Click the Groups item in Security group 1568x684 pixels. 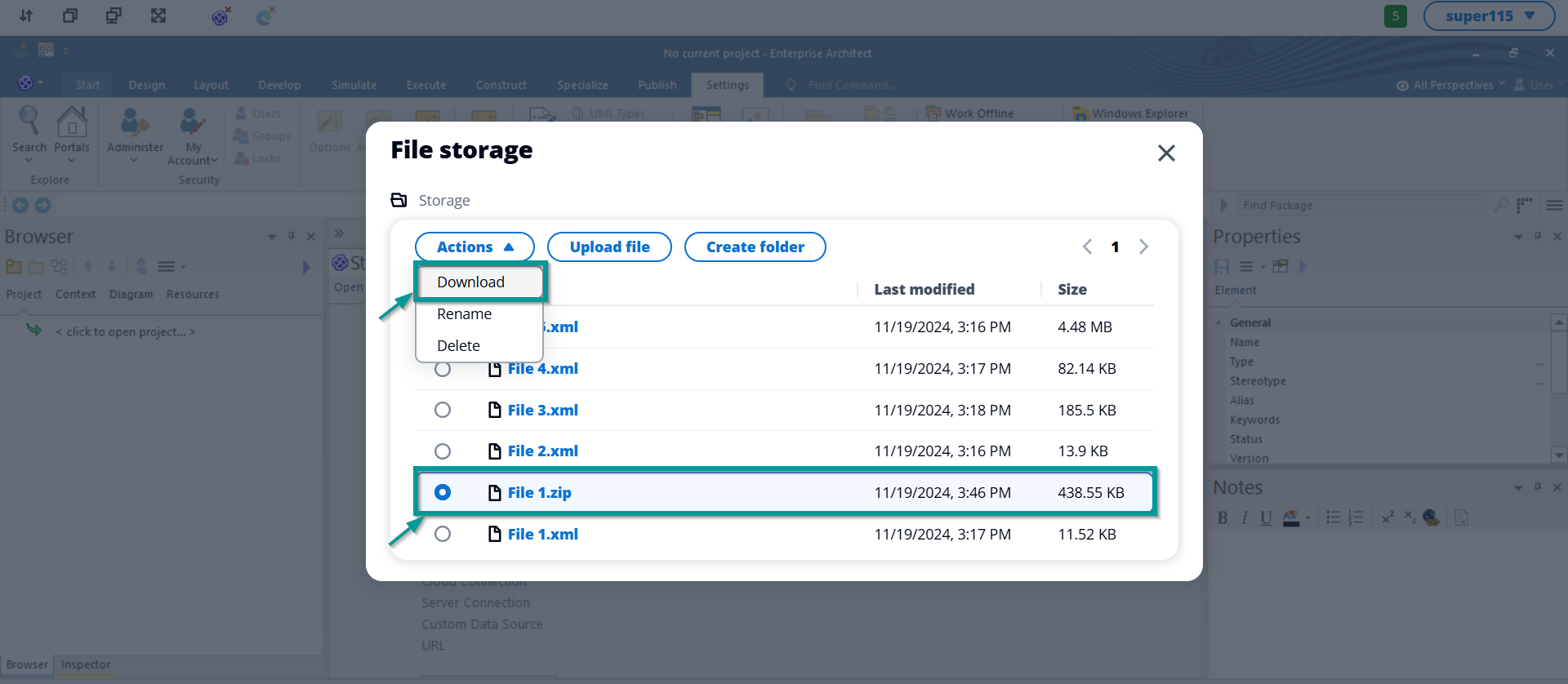[x=263, y=136]
